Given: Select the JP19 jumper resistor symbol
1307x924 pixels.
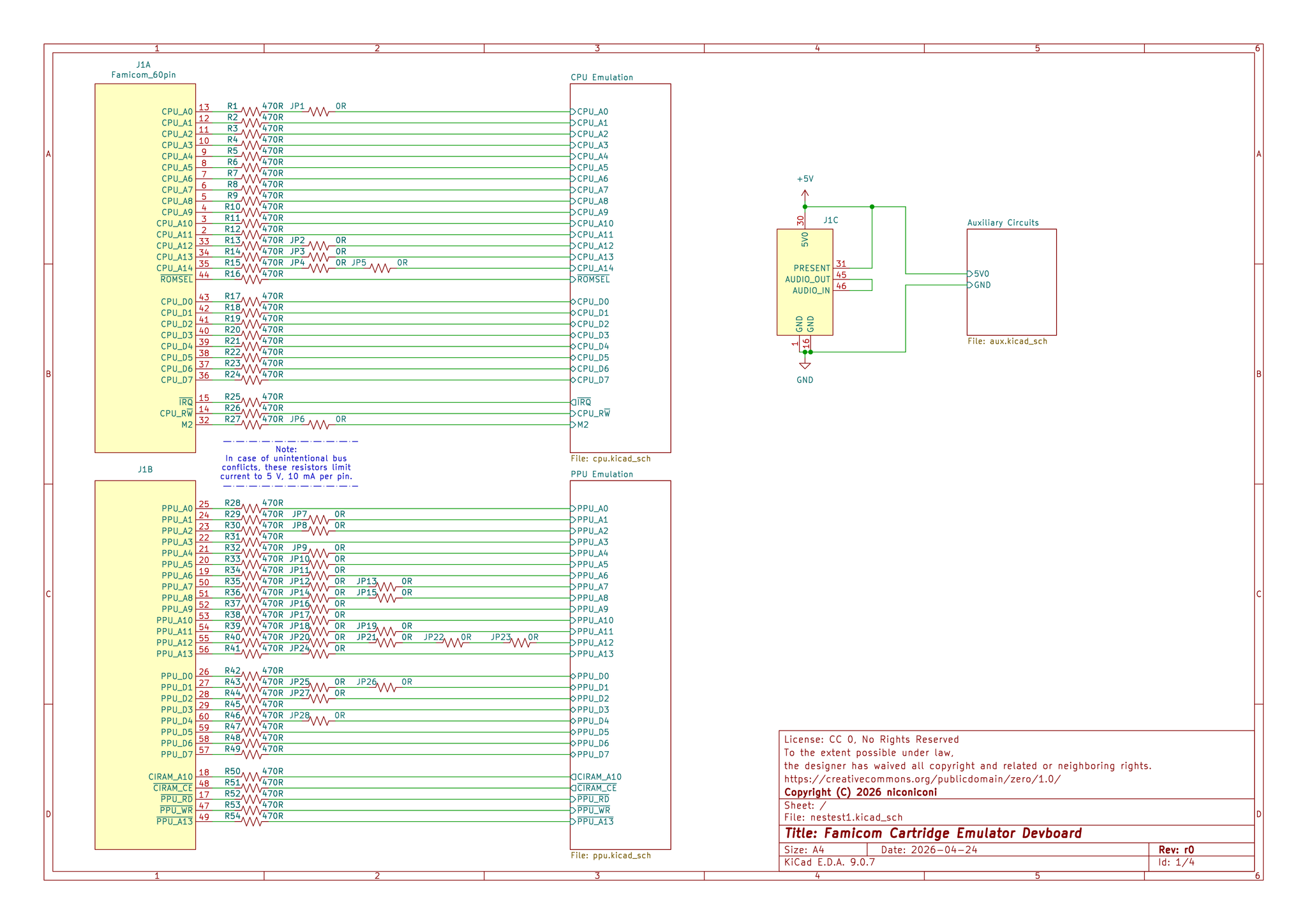Looking at the screenshot, I should coord(386,631).
